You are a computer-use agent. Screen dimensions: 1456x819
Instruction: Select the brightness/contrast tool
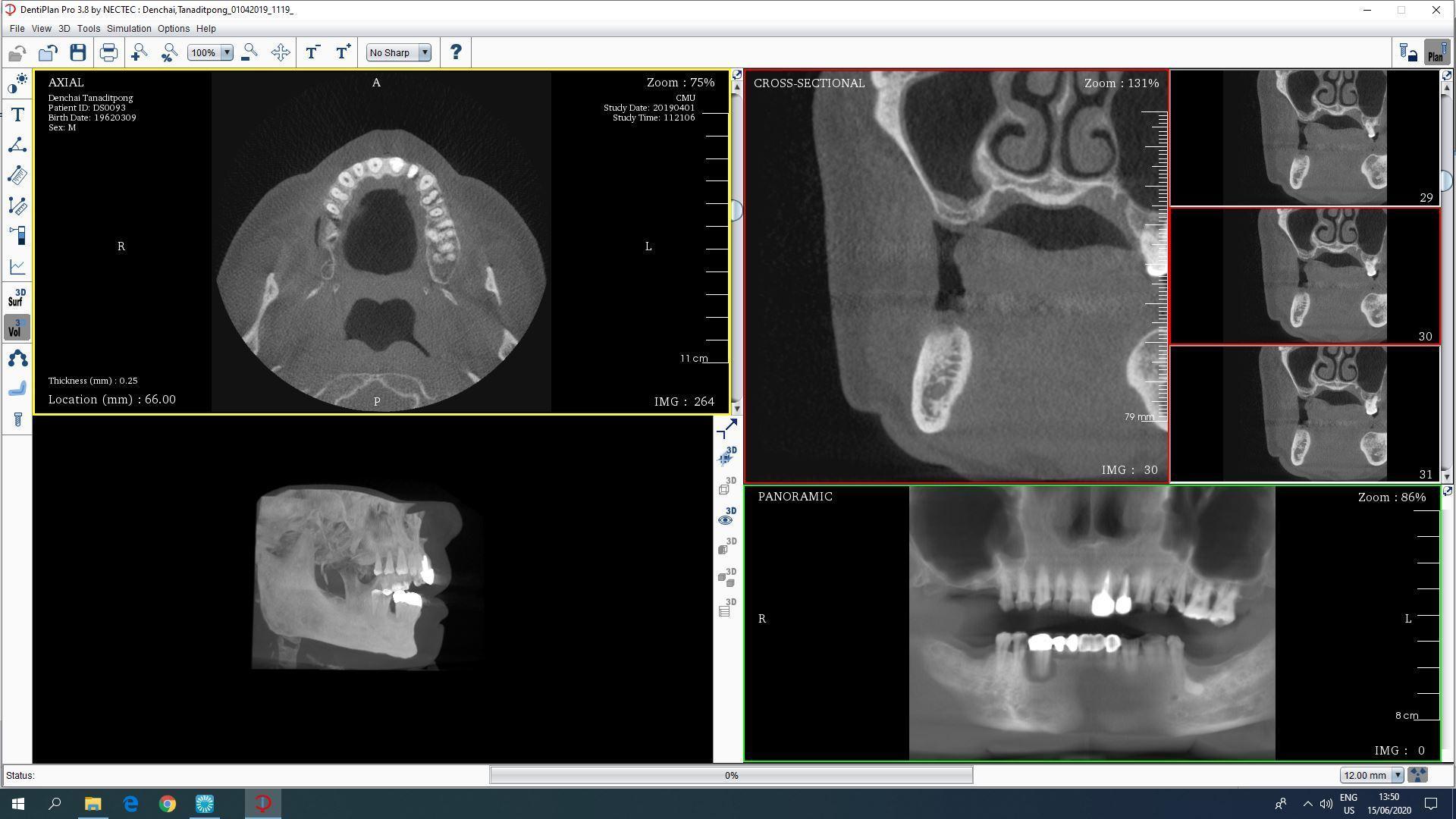click(17, 83)
